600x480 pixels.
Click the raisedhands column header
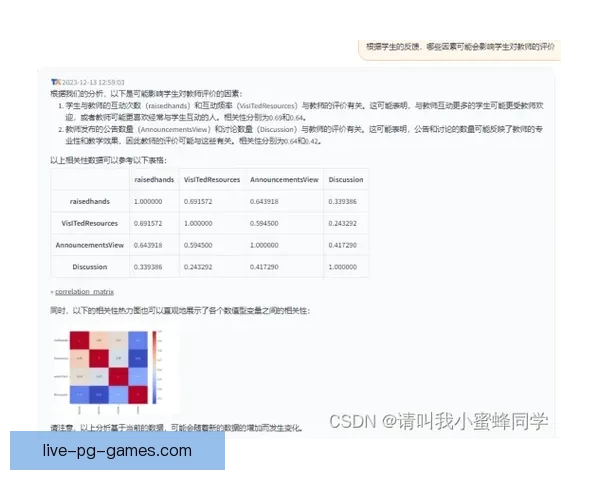click(154, 180)
